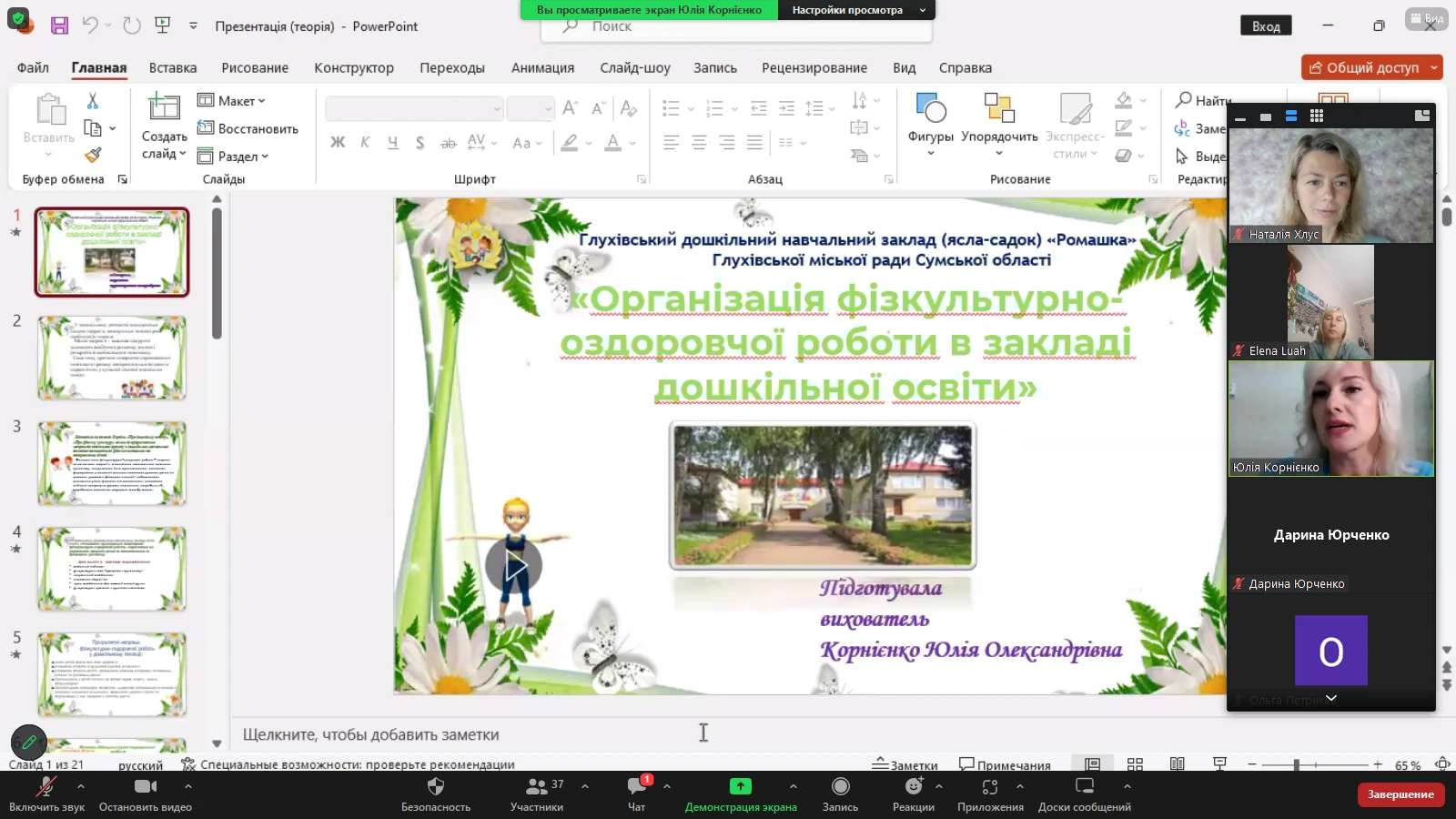Click the Format Painter brush icon

(x=92, y=156)
